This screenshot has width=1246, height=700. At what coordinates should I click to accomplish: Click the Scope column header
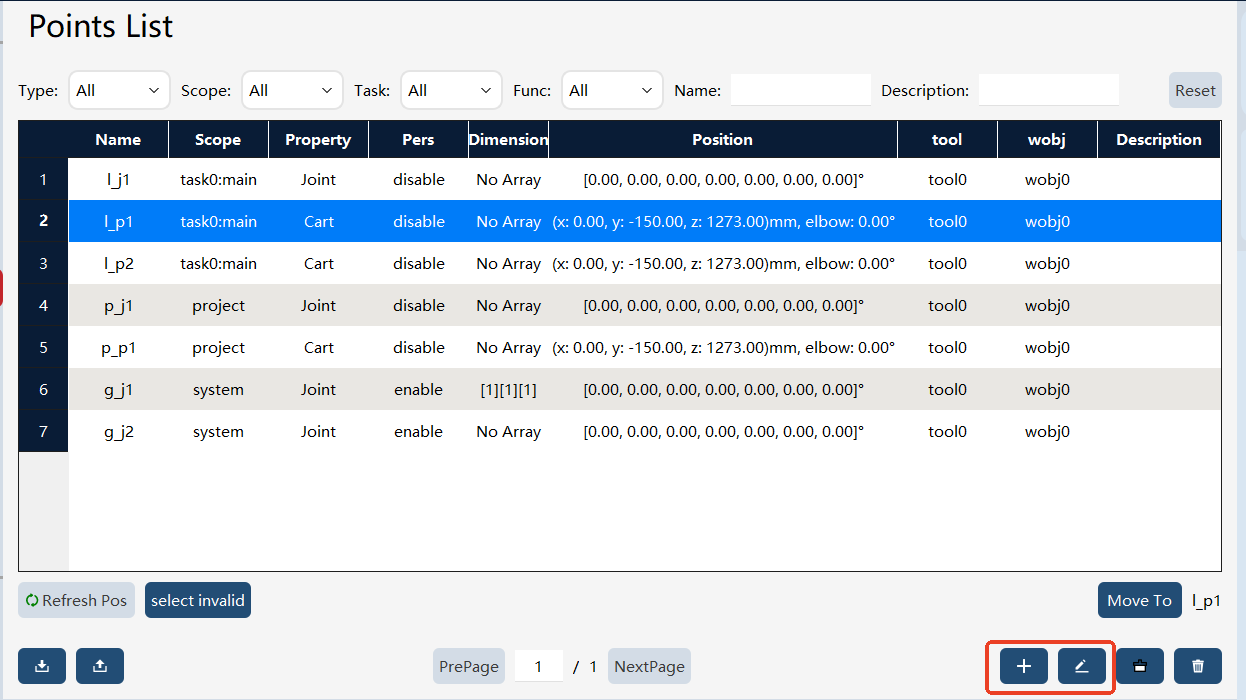pyautogui.click(x=218, y=140)
